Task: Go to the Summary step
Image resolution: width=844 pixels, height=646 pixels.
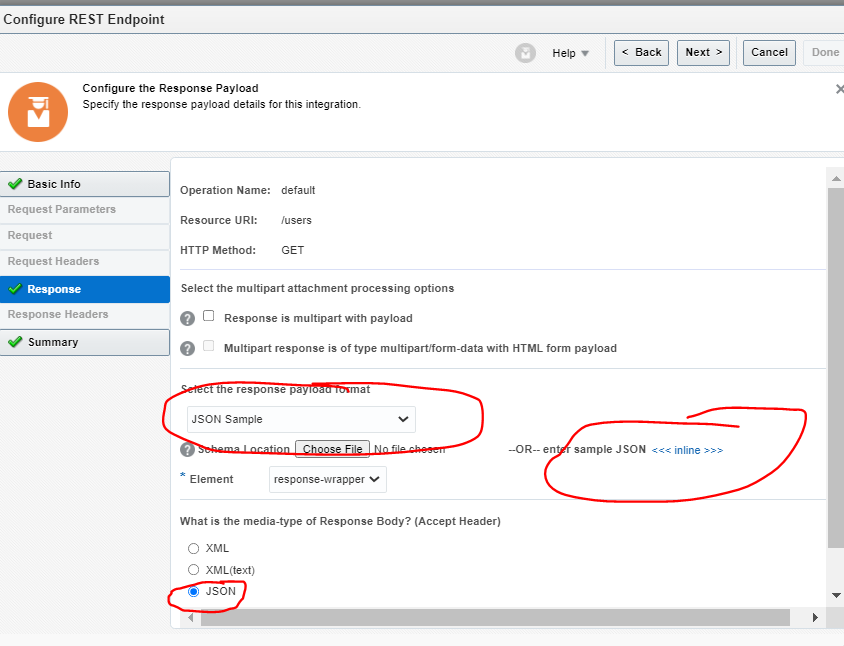Action: [x=85, y=342]
